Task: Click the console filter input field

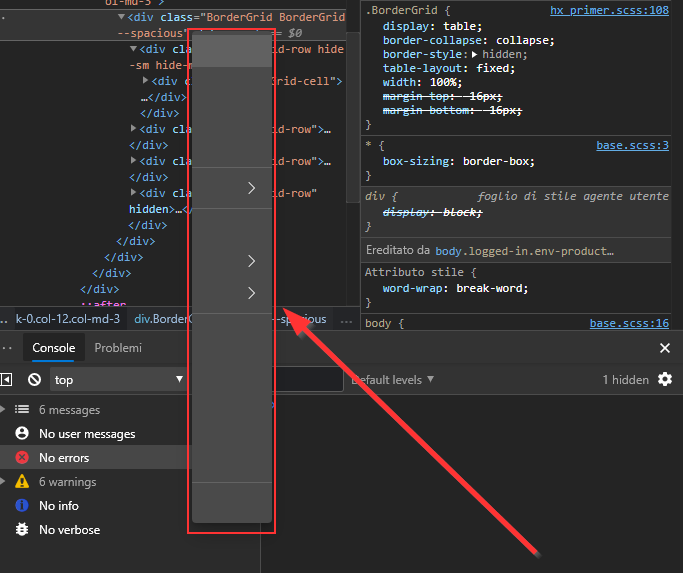Action: (307, 380)
